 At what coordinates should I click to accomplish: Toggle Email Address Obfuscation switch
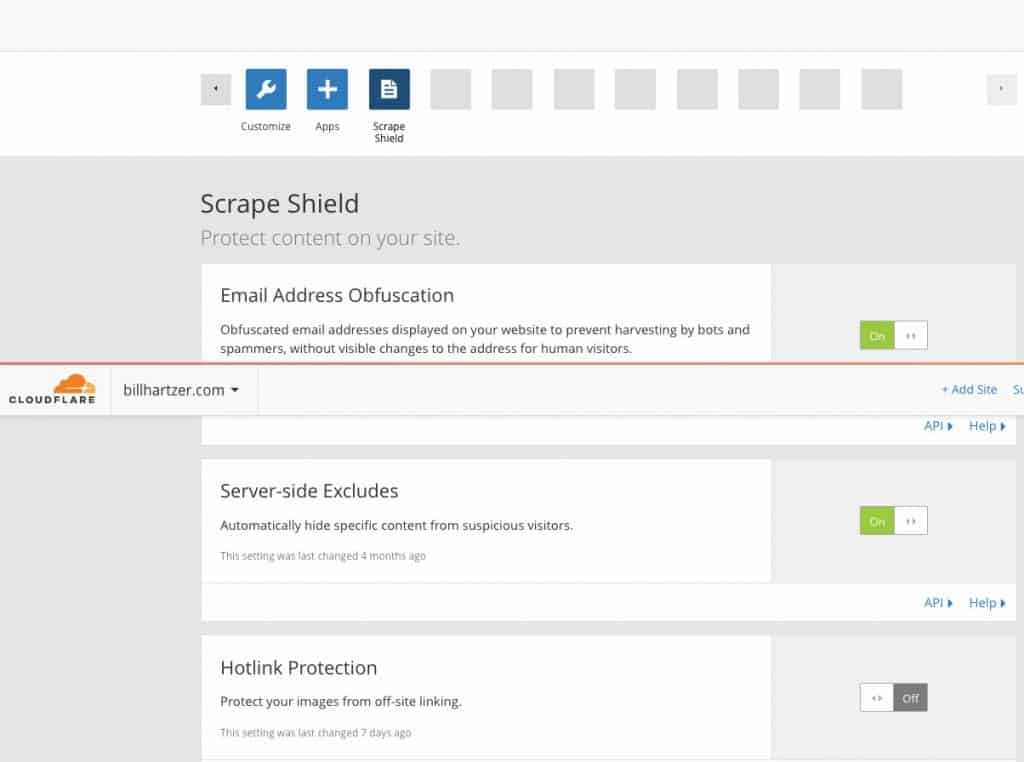(x=893, y=336)
